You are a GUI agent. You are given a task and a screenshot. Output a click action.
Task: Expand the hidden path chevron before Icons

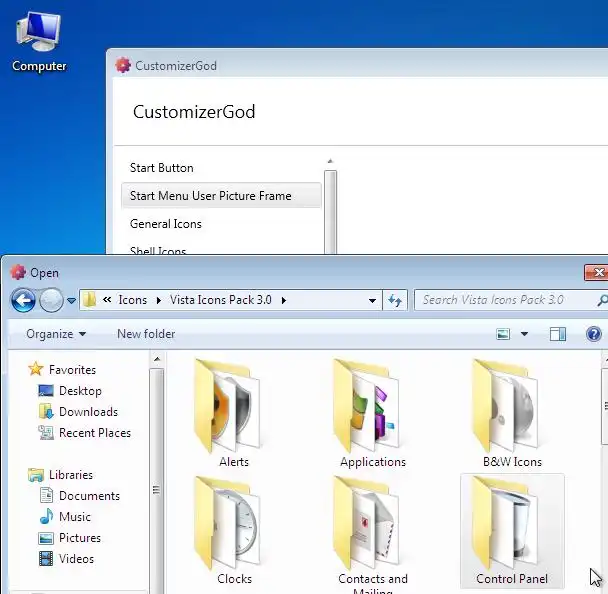107,300
